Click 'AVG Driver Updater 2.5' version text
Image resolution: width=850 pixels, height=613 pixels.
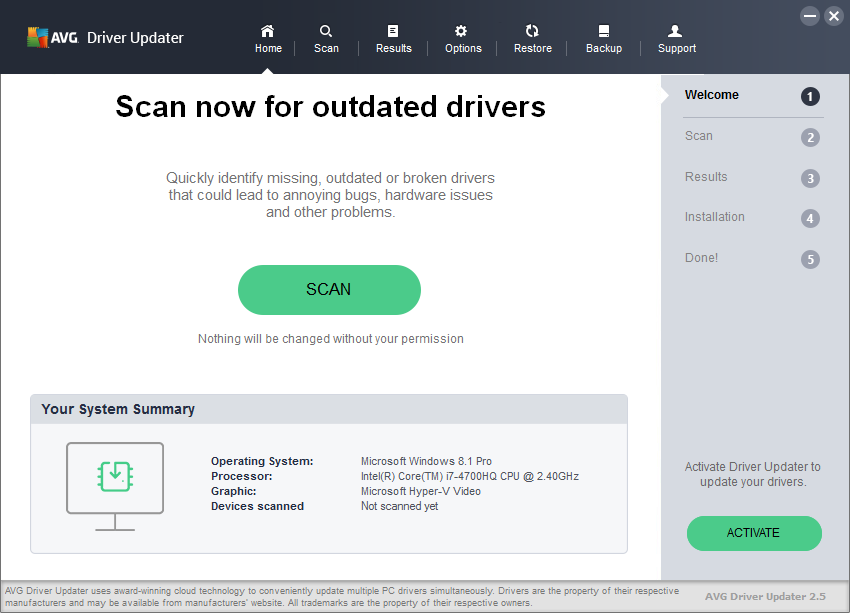click(765, 597)
